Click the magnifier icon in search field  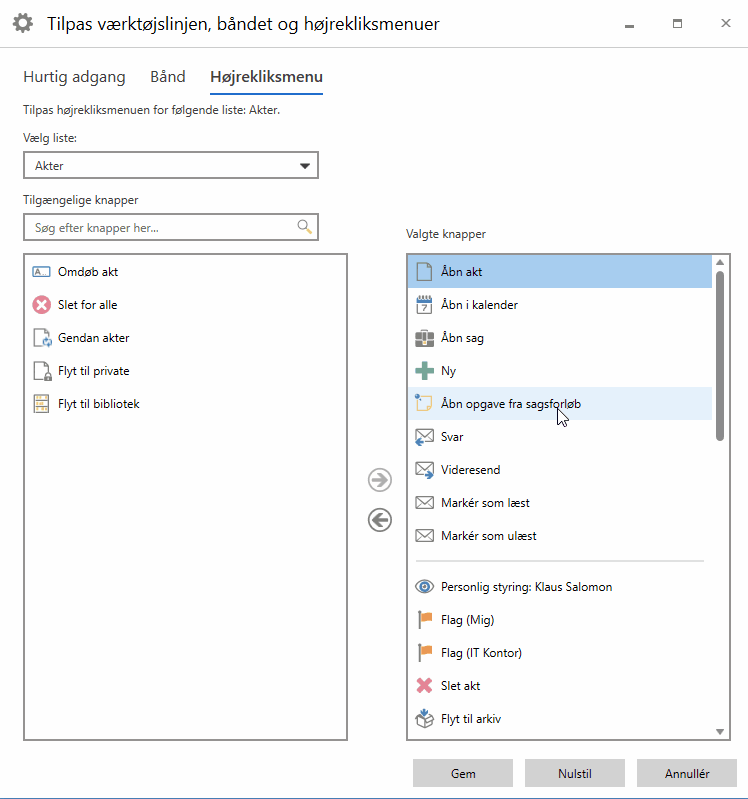(x=304, y=227)
